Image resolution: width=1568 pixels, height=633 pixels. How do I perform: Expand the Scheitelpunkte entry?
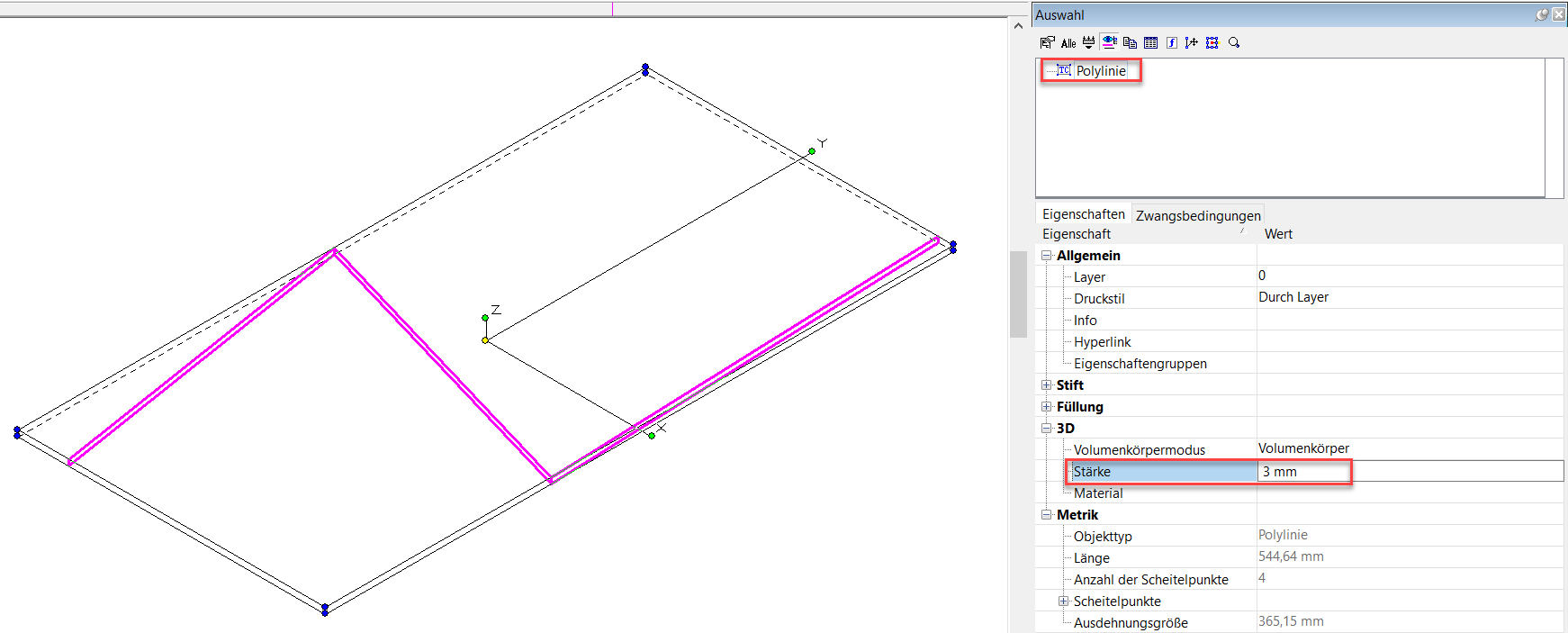point(1064,601)
